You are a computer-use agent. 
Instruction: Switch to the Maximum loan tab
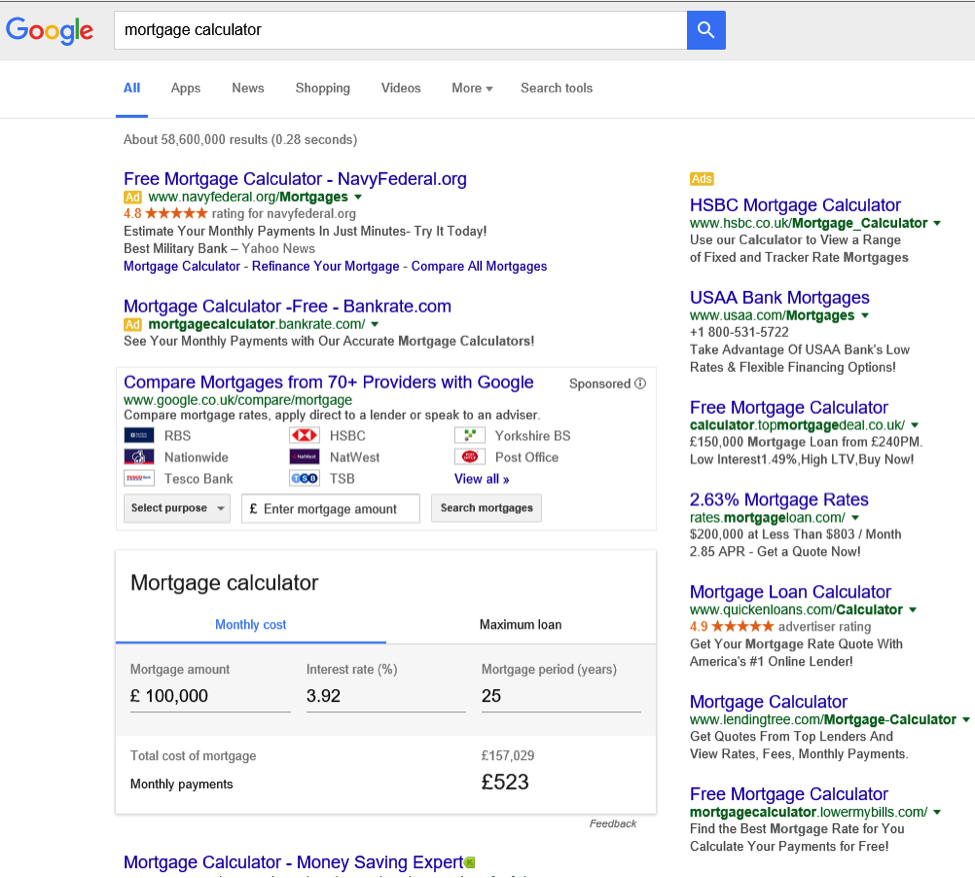pyautogui.click(x=520, y=624)
